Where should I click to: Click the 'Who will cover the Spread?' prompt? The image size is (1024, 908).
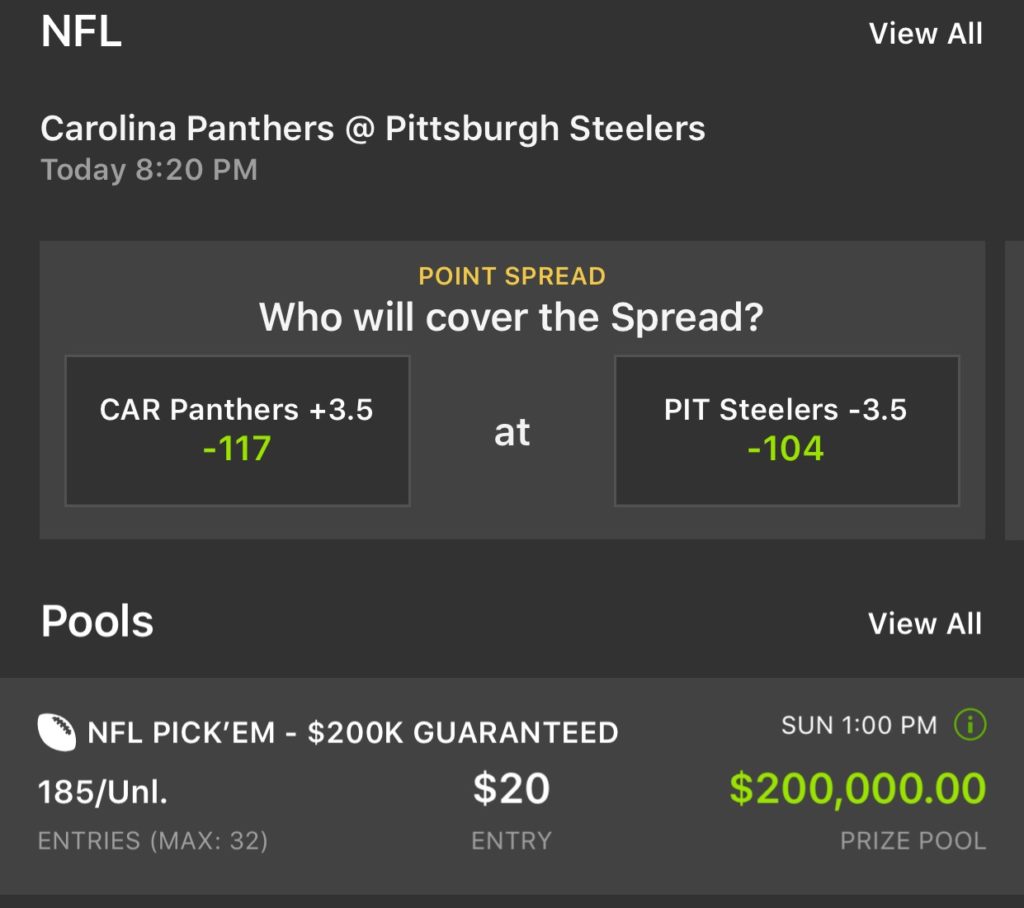click(512, 317)
